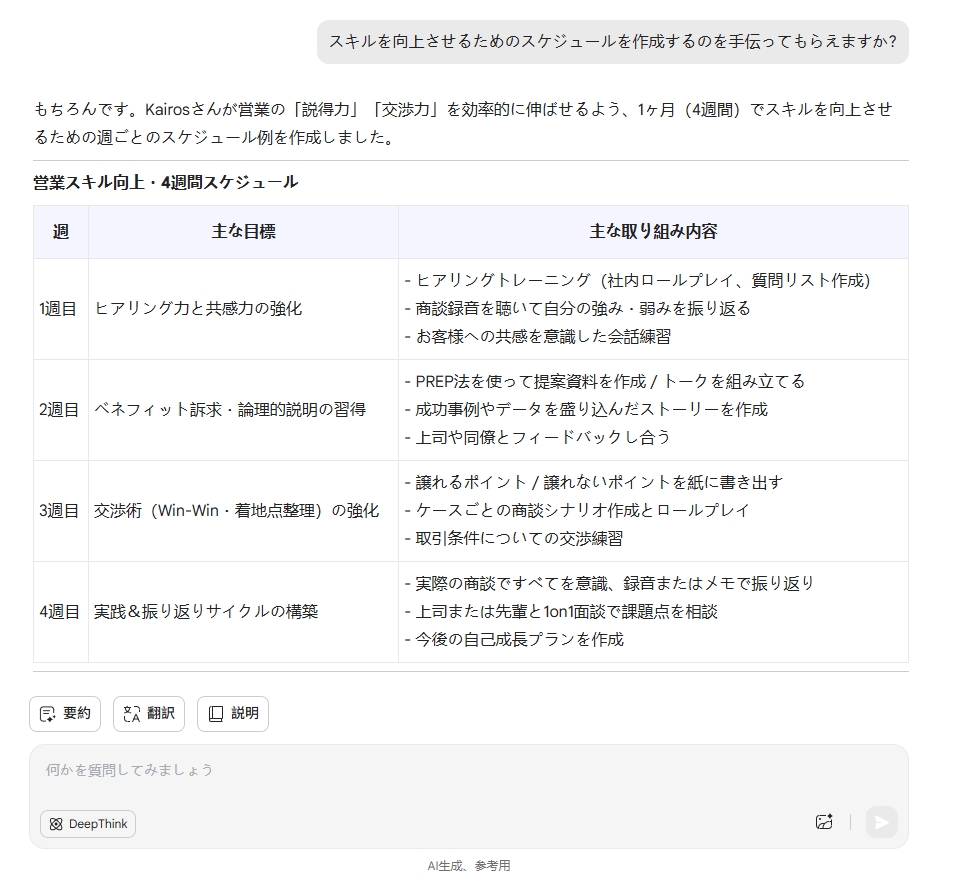Click the user message bubble about スケジュール
The image size is (960, 880).
click(x=612, y=42)
